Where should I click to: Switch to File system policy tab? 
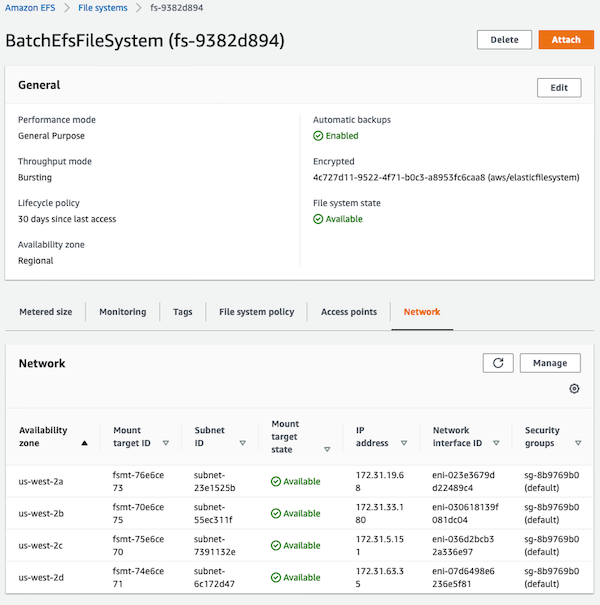coord(257,312)
